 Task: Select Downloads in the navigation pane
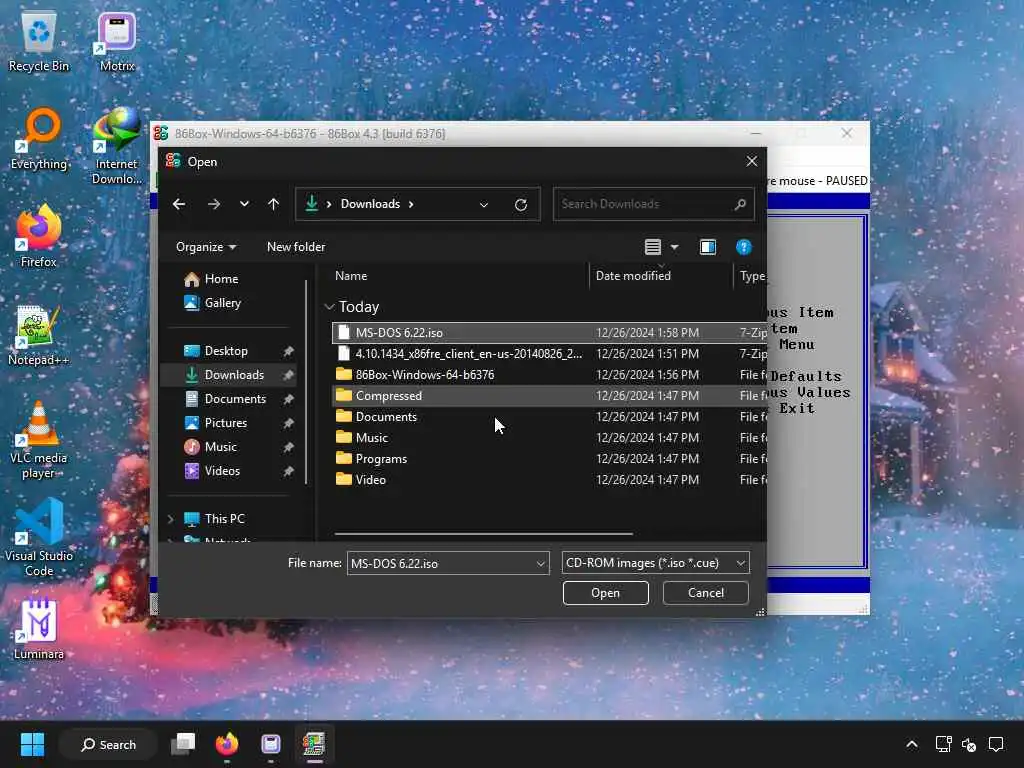coord(234,375)
